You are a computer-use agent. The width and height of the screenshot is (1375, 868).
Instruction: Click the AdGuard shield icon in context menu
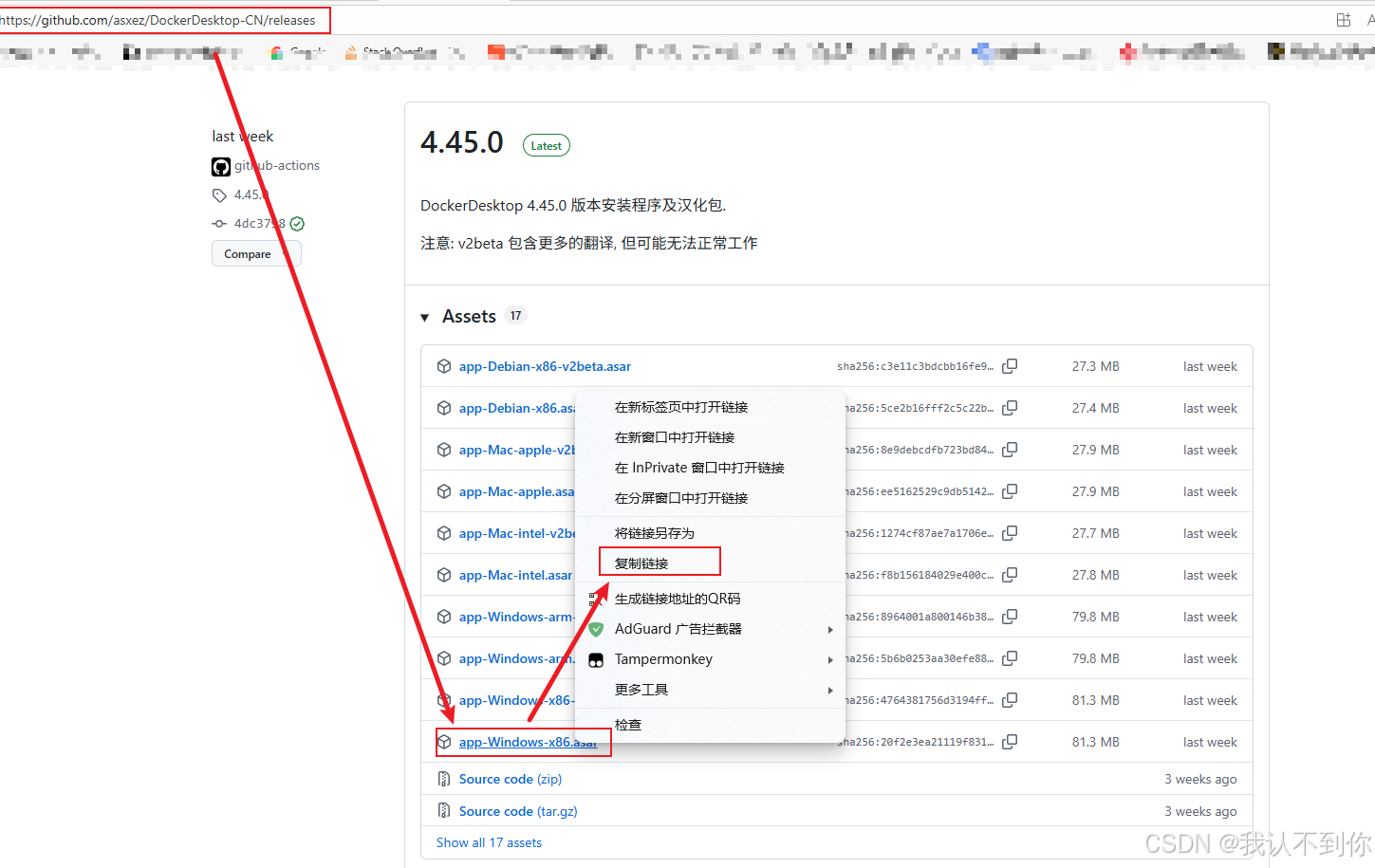click(x=596, y=629)
